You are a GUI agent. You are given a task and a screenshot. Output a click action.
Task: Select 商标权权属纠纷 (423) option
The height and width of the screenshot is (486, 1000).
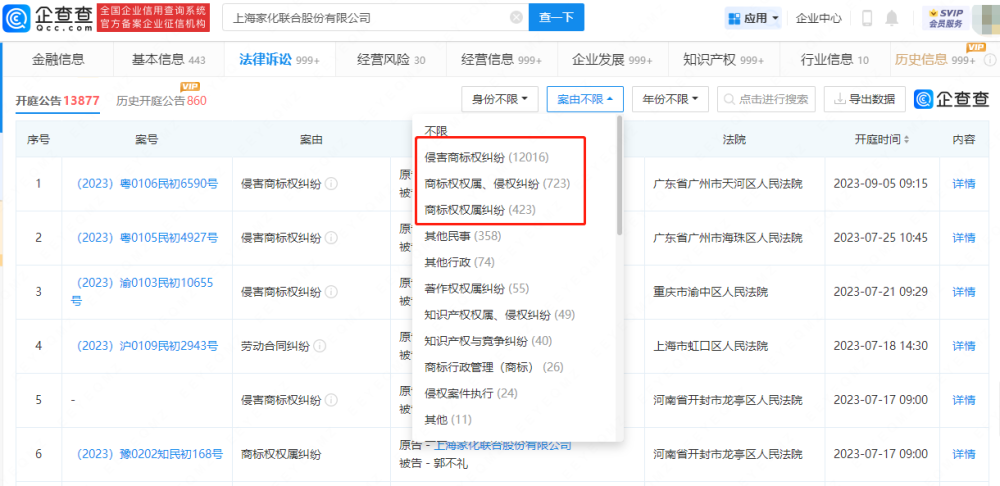coord(480,210)
